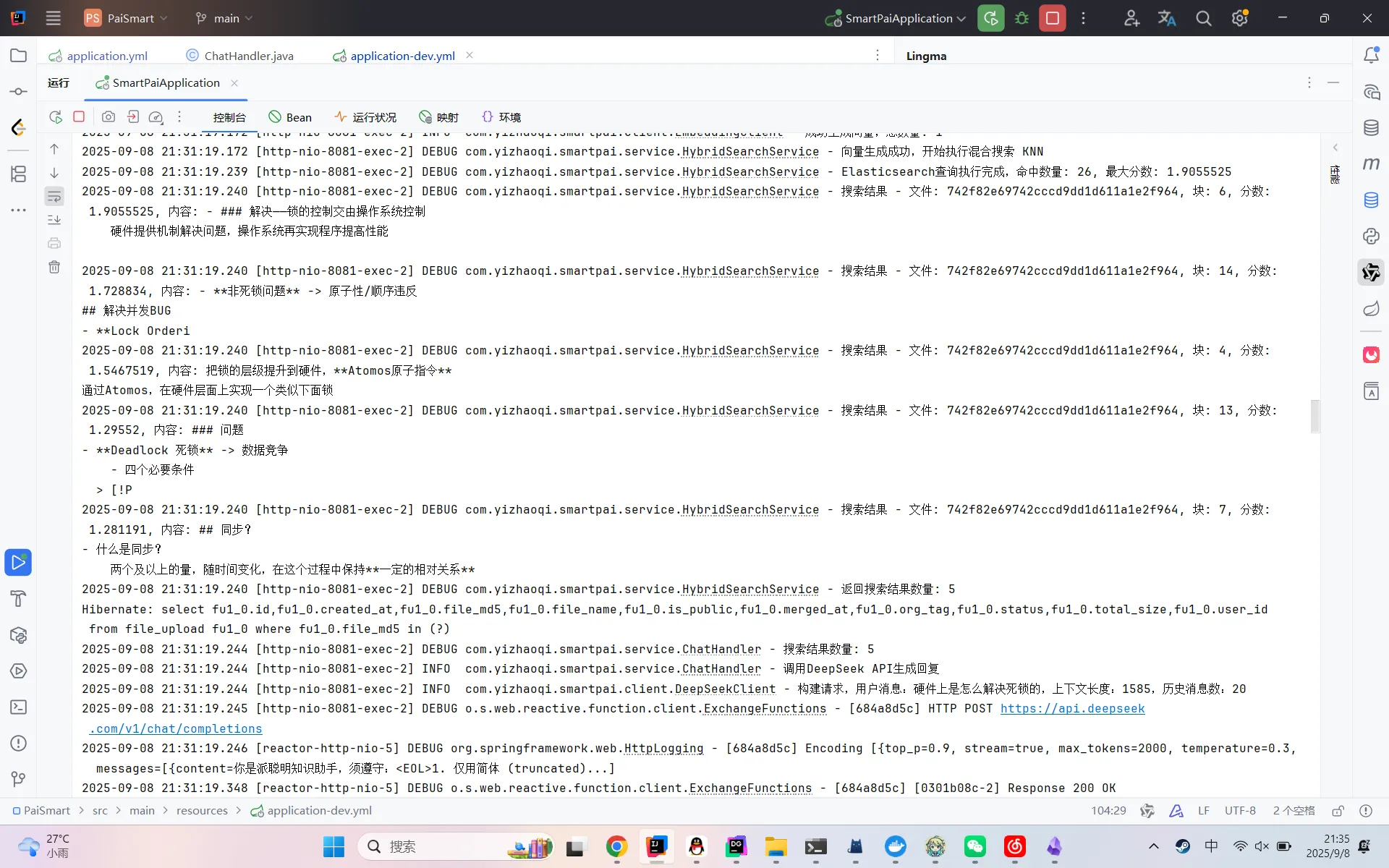This screenshot has width=1389, height=868.
Task: Open the Git version control tool icon
Action: 18,779
